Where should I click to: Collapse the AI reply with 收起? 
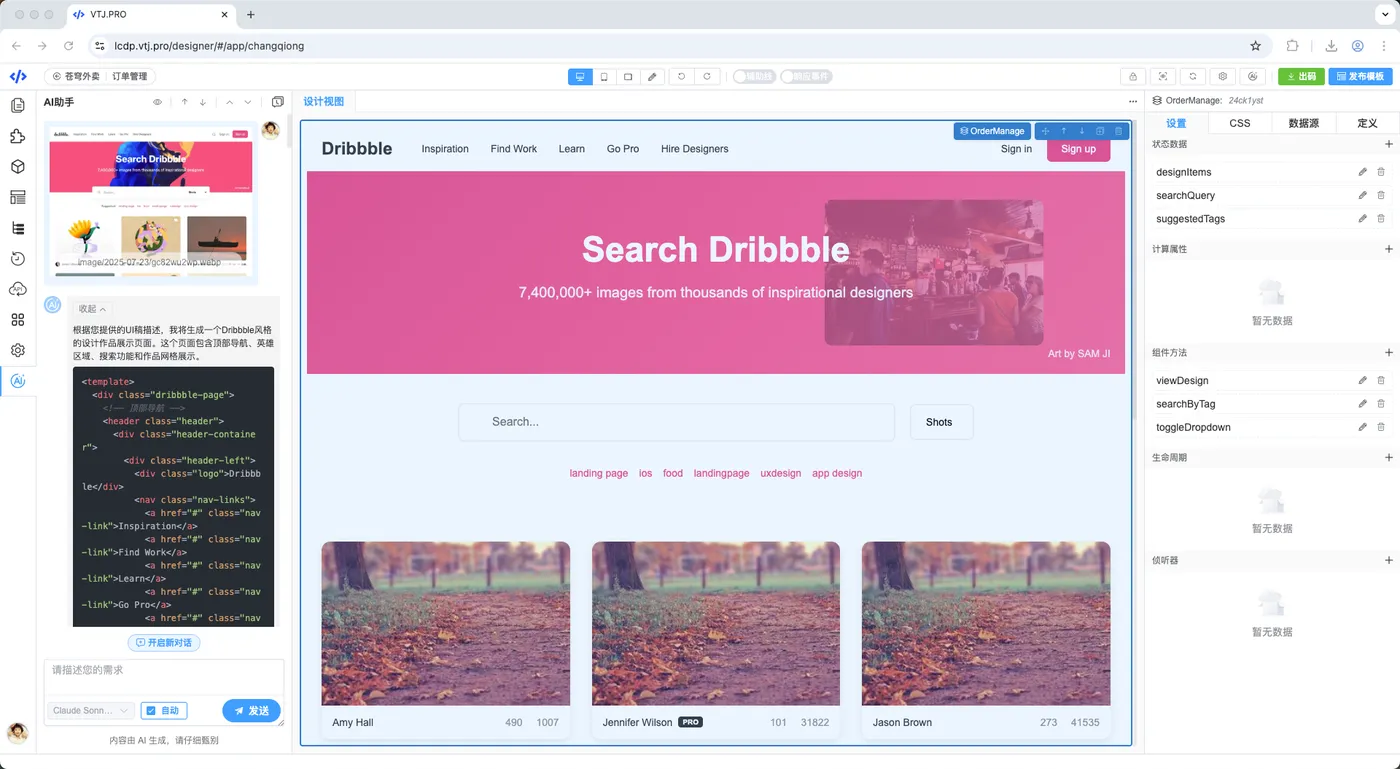[92, 309]
